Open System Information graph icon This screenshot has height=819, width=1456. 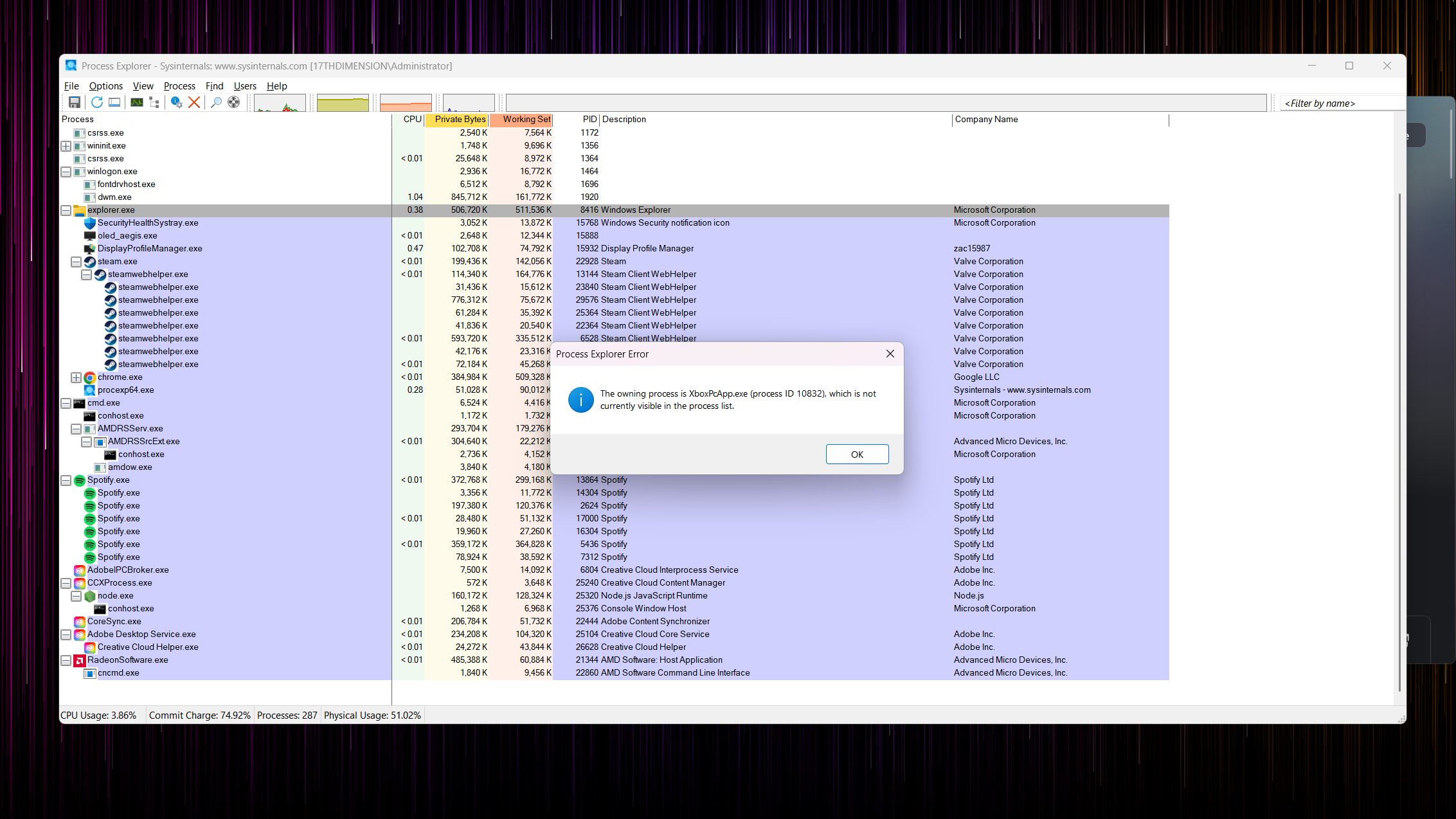click(x=137, y=103)
